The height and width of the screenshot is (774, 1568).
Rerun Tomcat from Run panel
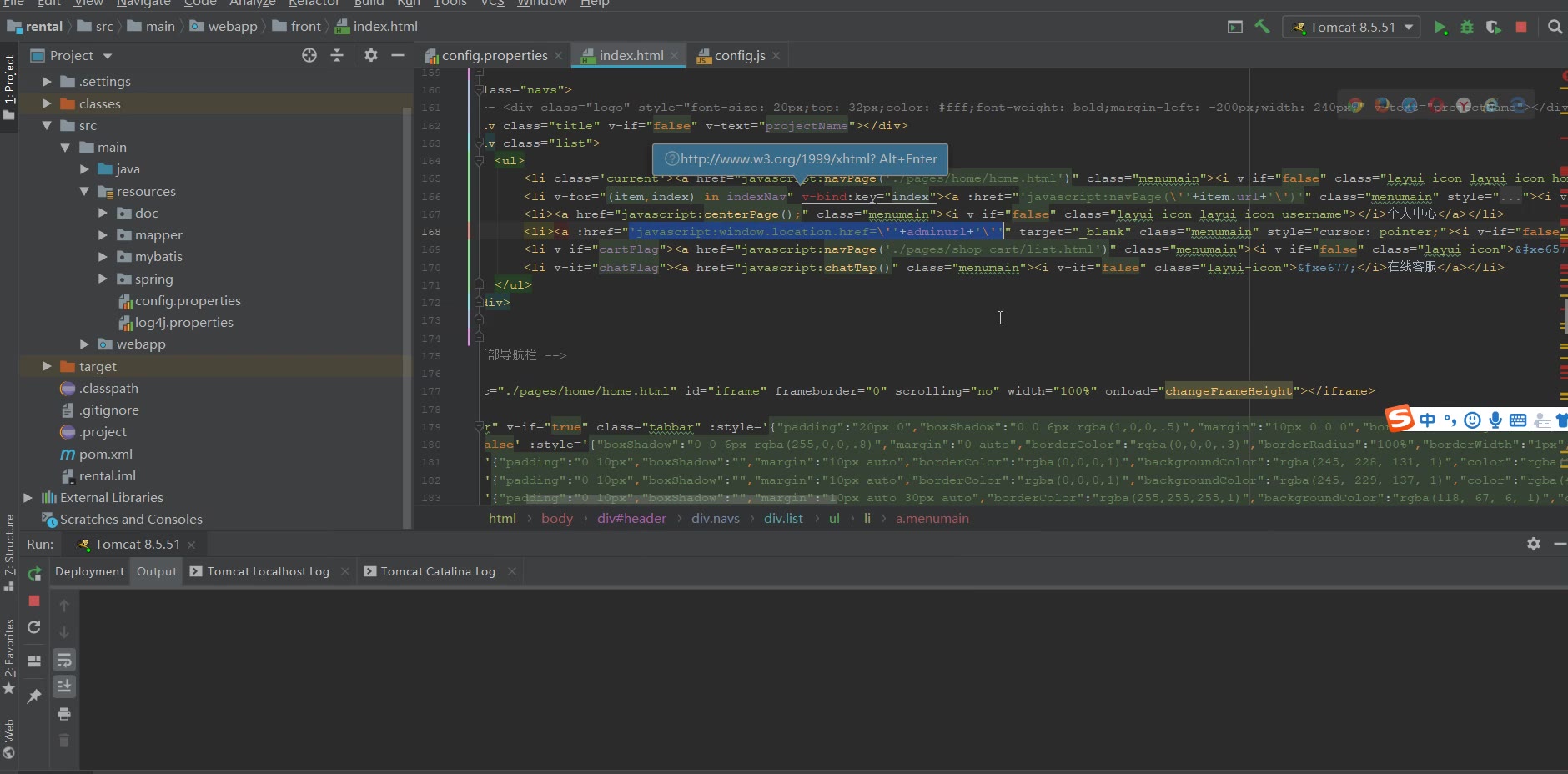(34, 574)
